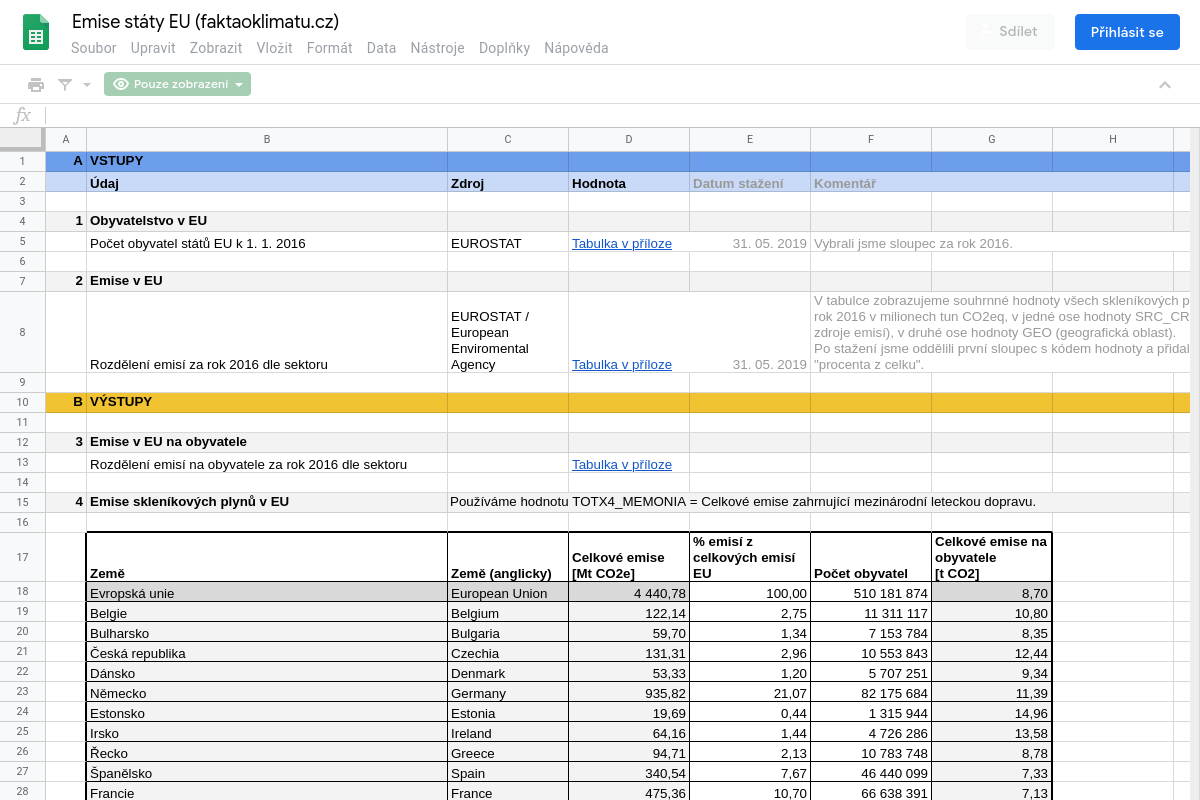Click 'Emise skleníkových plynů v EU' cell
This screenshot has height=800, width=1200.
tap(267, 502)
